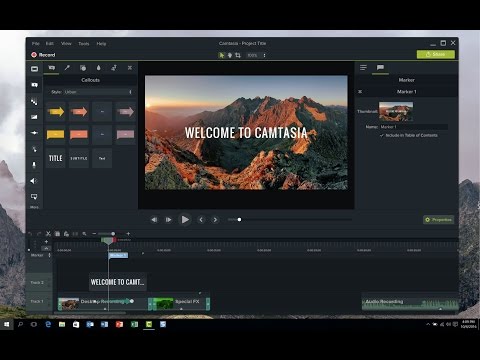
Task: Step forward one frame
Action: pos(168,220)
